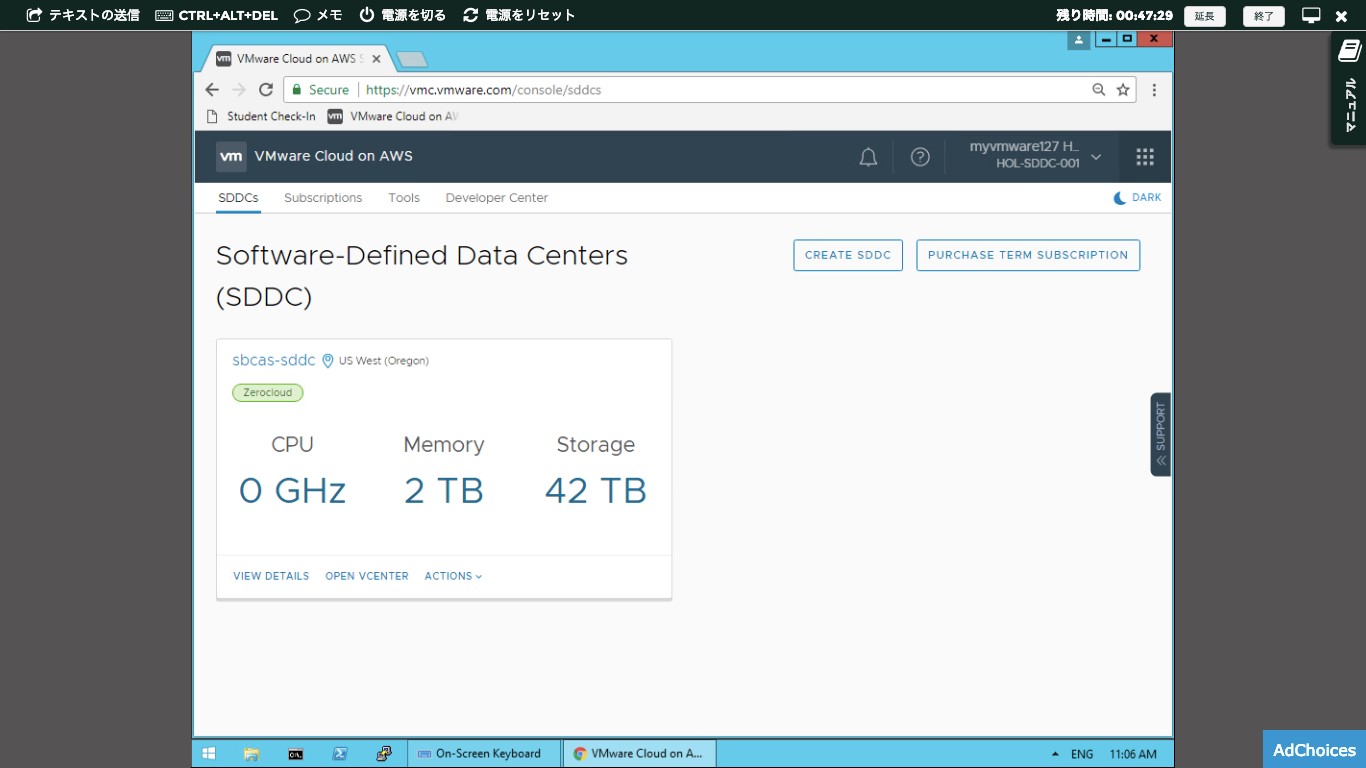Click the browser forward arrow

(x=239, y=90)
